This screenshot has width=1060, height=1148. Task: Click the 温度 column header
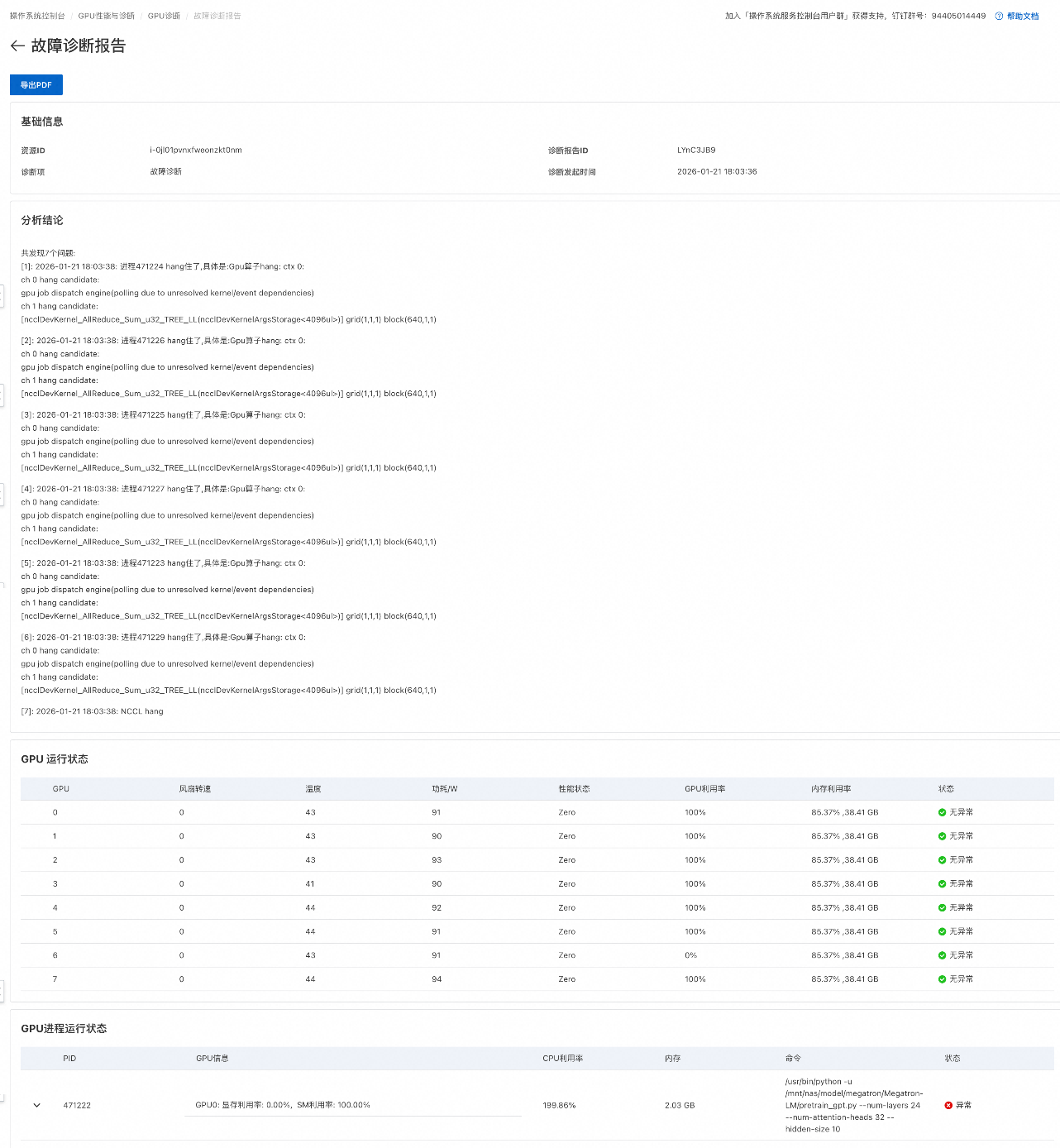(313, 789)
